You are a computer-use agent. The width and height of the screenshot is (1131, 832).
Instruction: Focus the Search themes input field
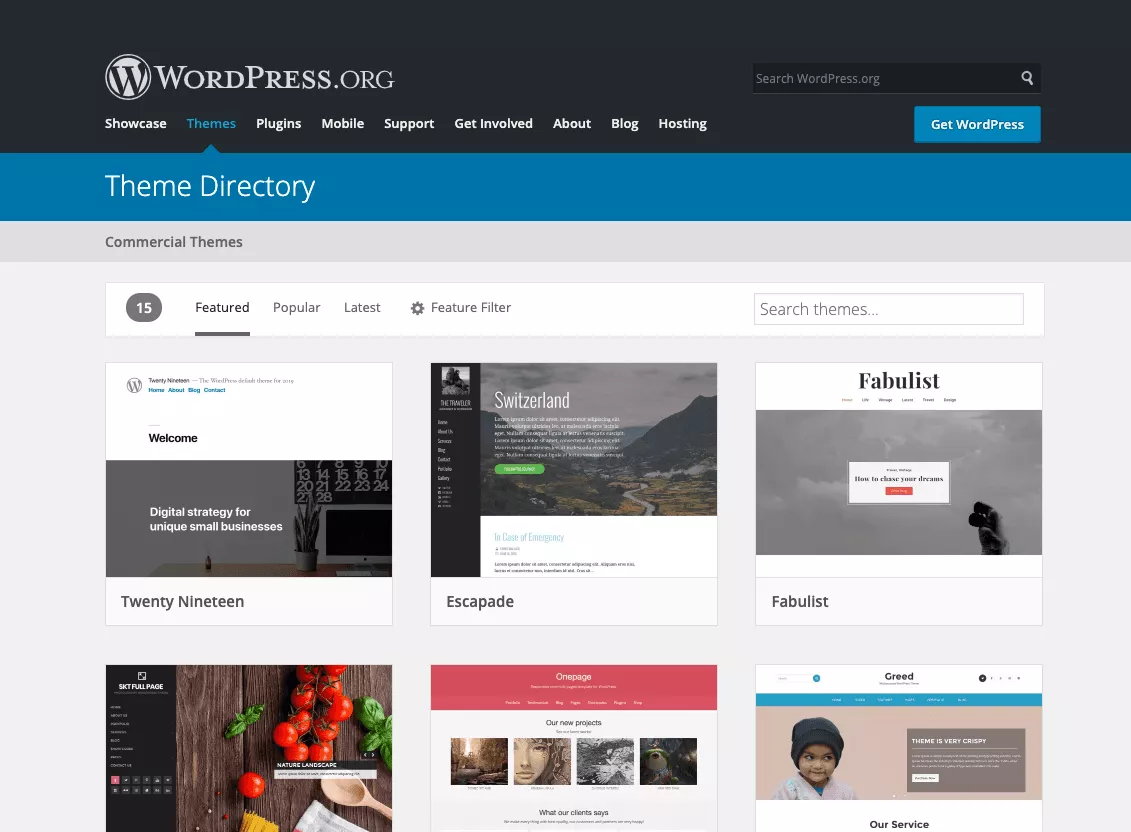tap(889, 309)
